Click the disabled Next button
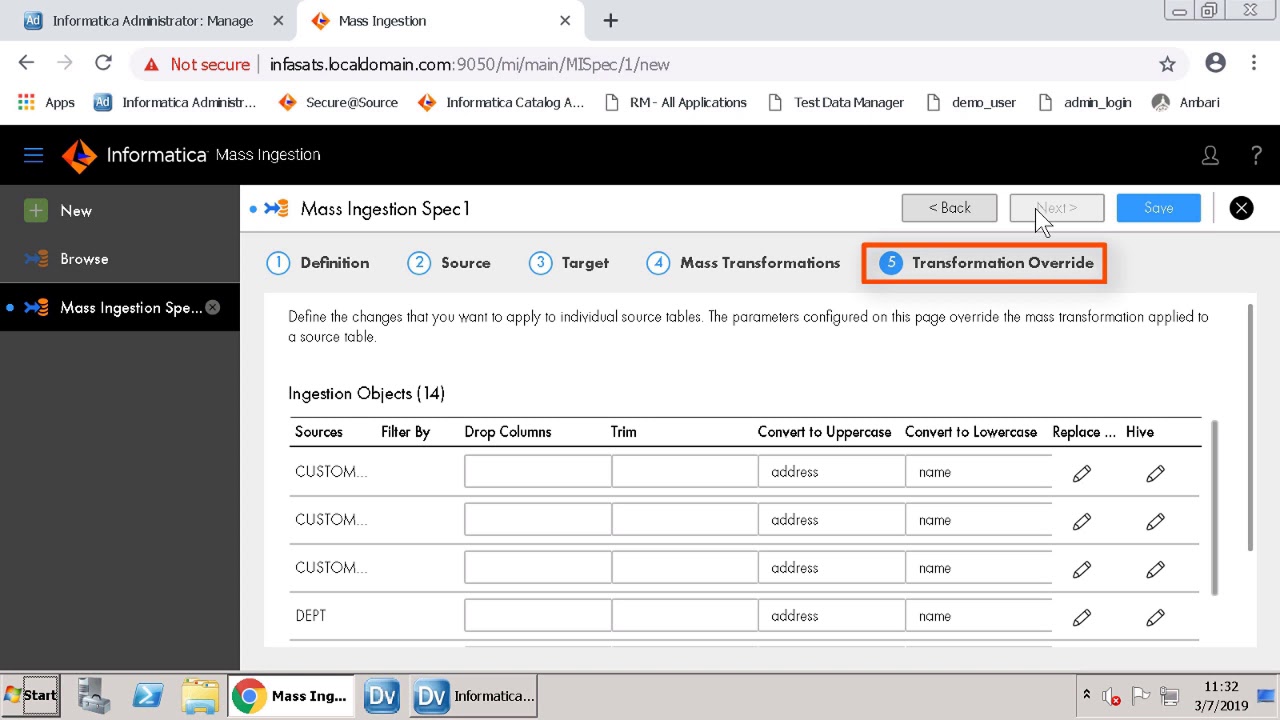 coord(1056,208)
